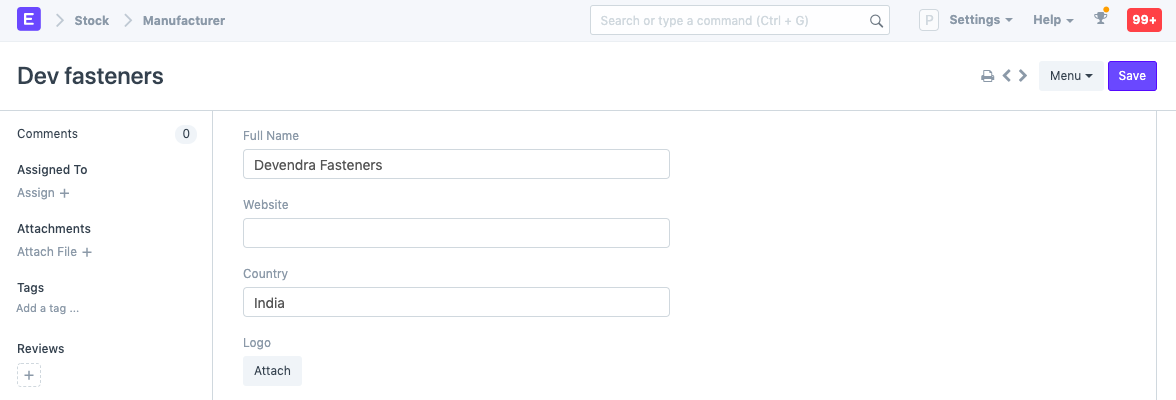Click the ERPNext home logo icon

[29, 20]
